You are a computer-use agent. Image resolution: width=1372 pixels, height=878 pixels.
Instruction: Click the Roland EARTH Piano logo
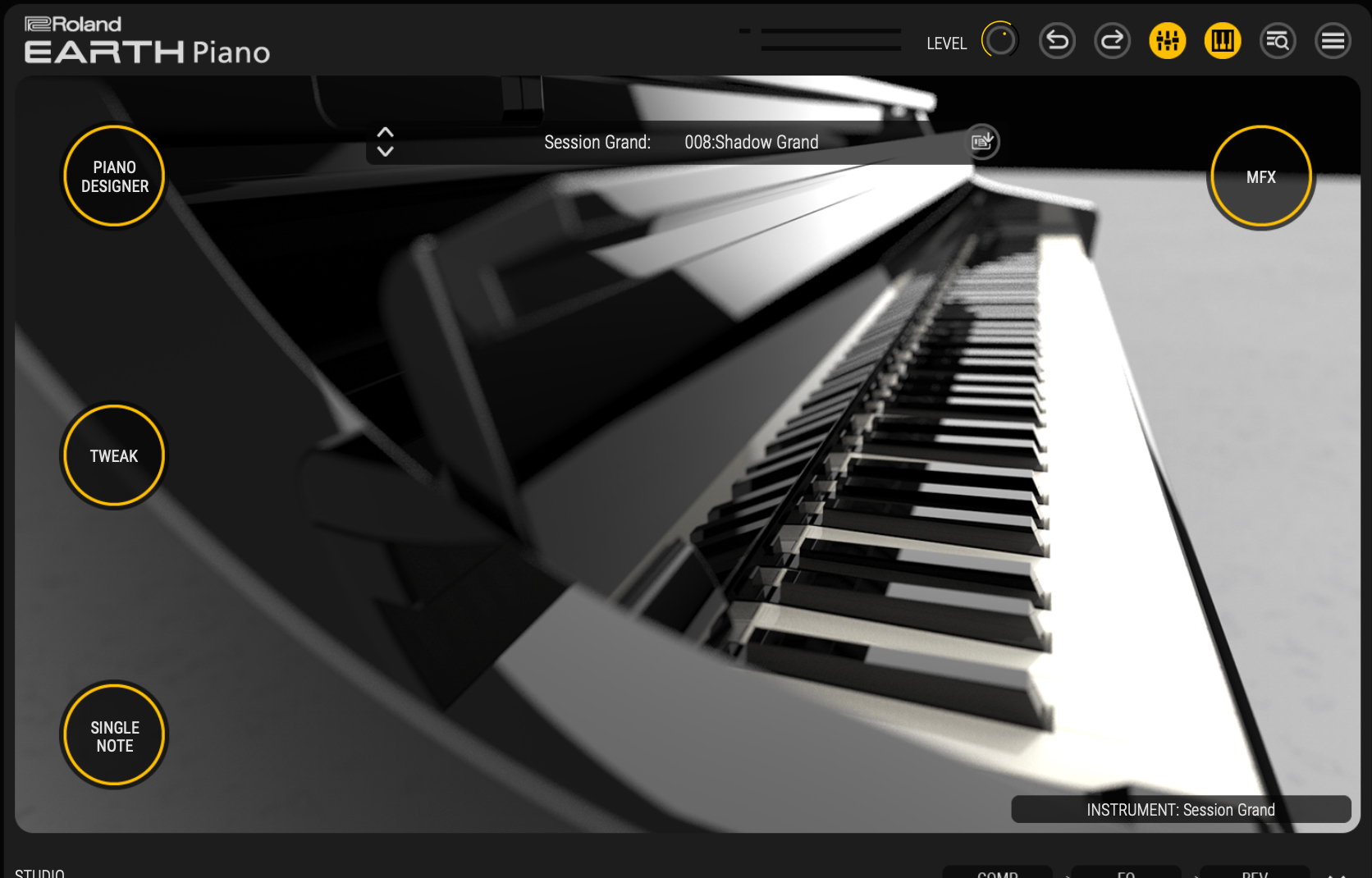(147, 40)
